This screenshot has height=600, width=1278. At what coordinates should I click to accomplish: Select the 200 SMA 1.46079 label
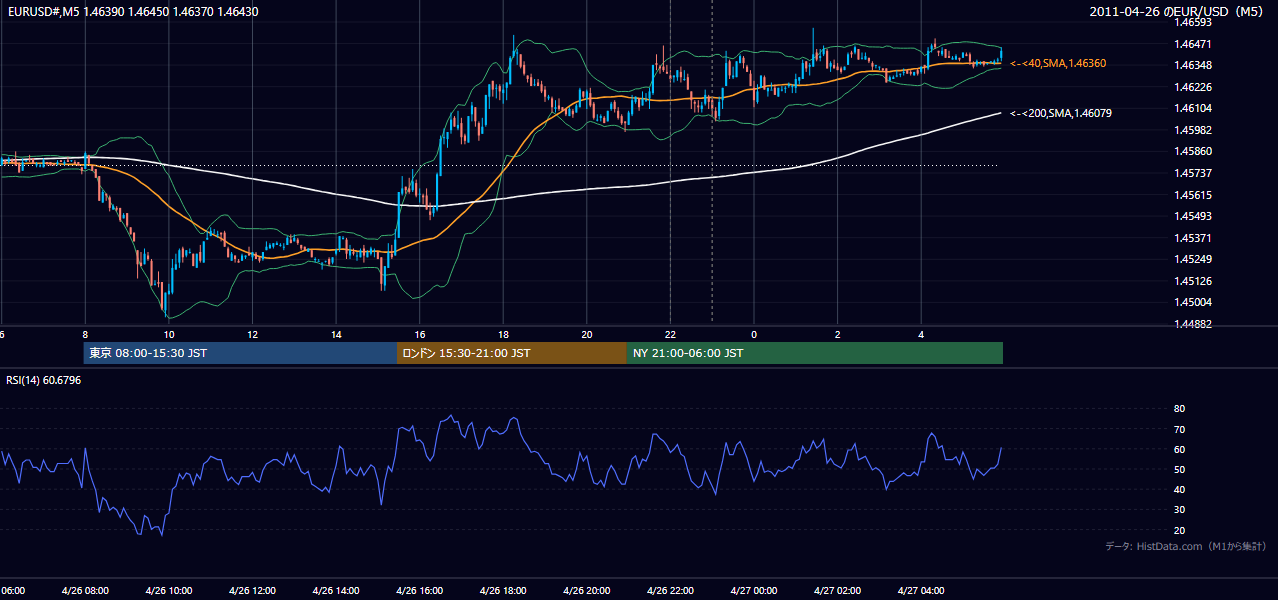(x=1061, y=113)
